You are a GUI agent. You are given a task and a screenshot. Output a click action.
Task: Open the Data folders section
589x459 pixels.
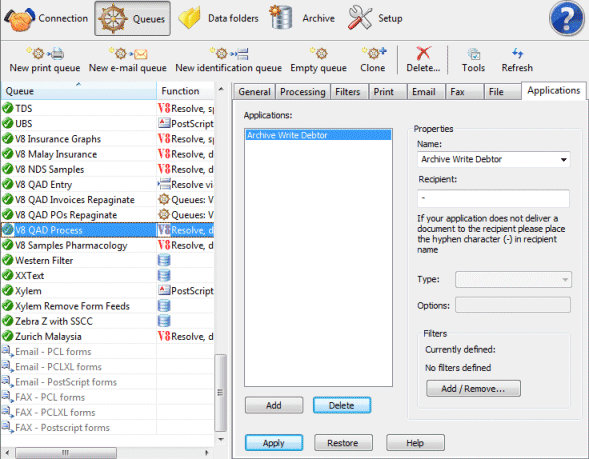click(219, 18)
